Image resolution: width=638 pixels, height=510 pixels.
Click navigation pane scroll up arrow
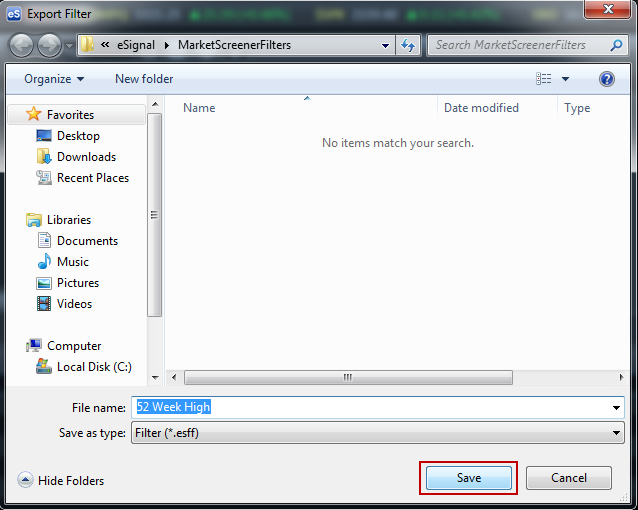[x=155, y=105]
